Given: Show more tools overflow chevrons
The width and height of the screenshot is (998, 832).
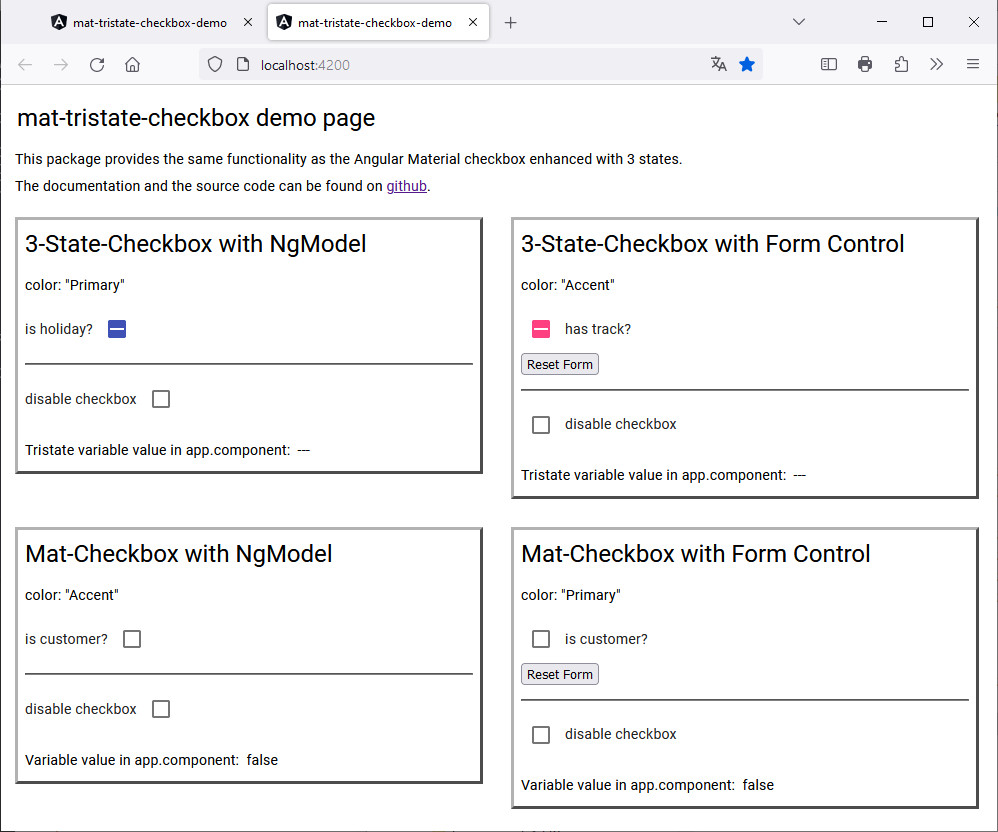Looking at the screenshot, I should (936, 64).
